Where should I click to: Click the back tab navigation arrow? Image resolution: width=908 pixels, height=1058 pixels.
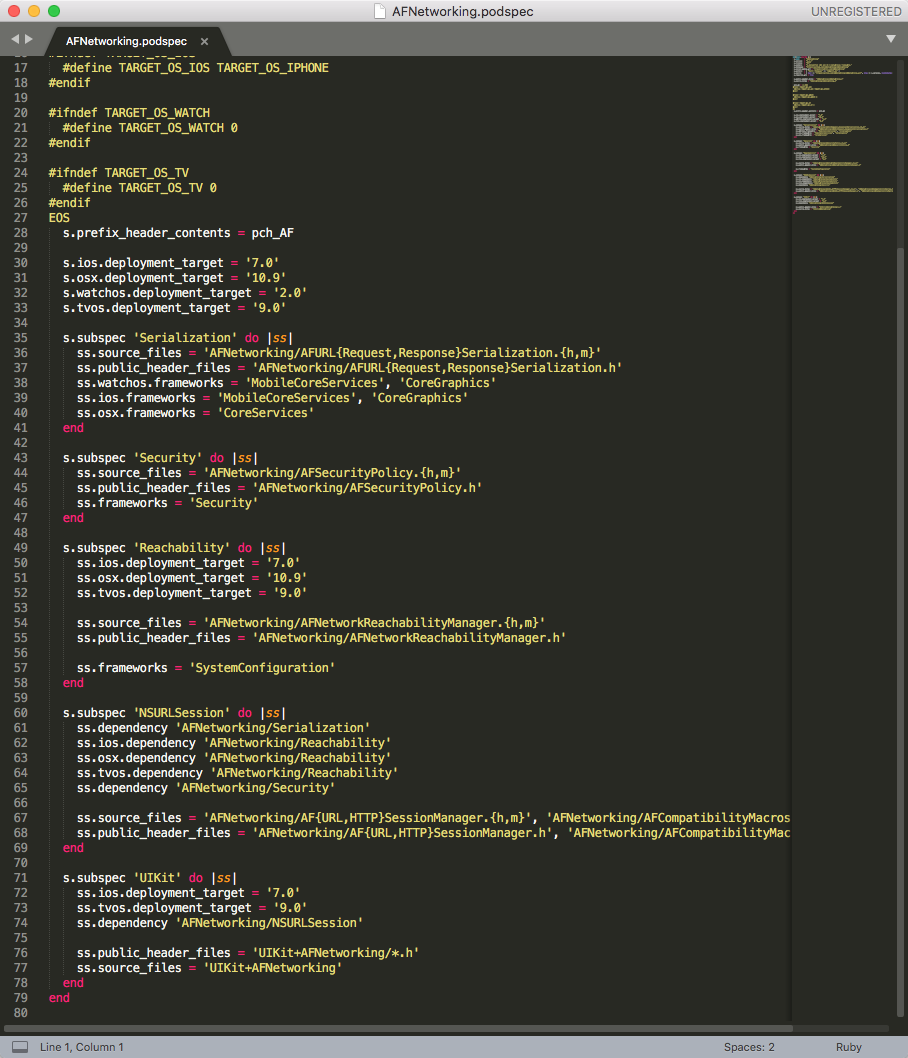coord(15,39)
